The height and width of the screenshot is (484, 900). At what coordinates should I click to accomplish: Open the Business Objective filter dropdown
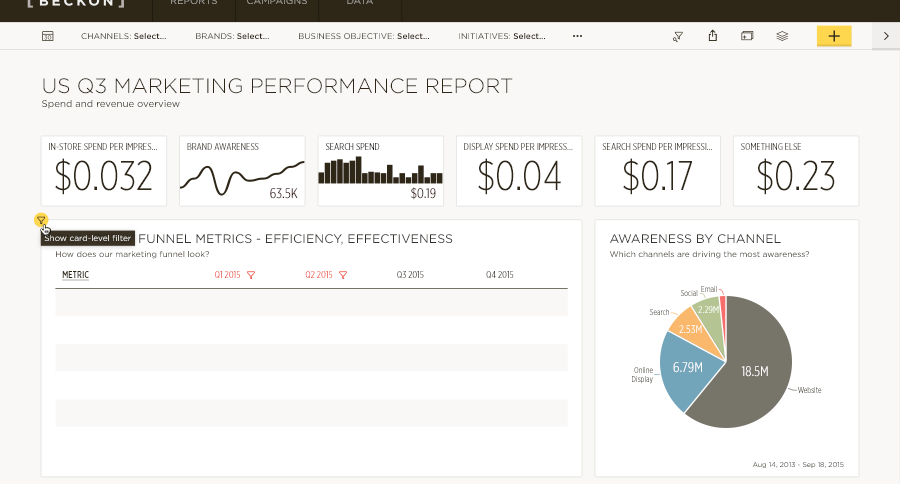click(363, 36)
